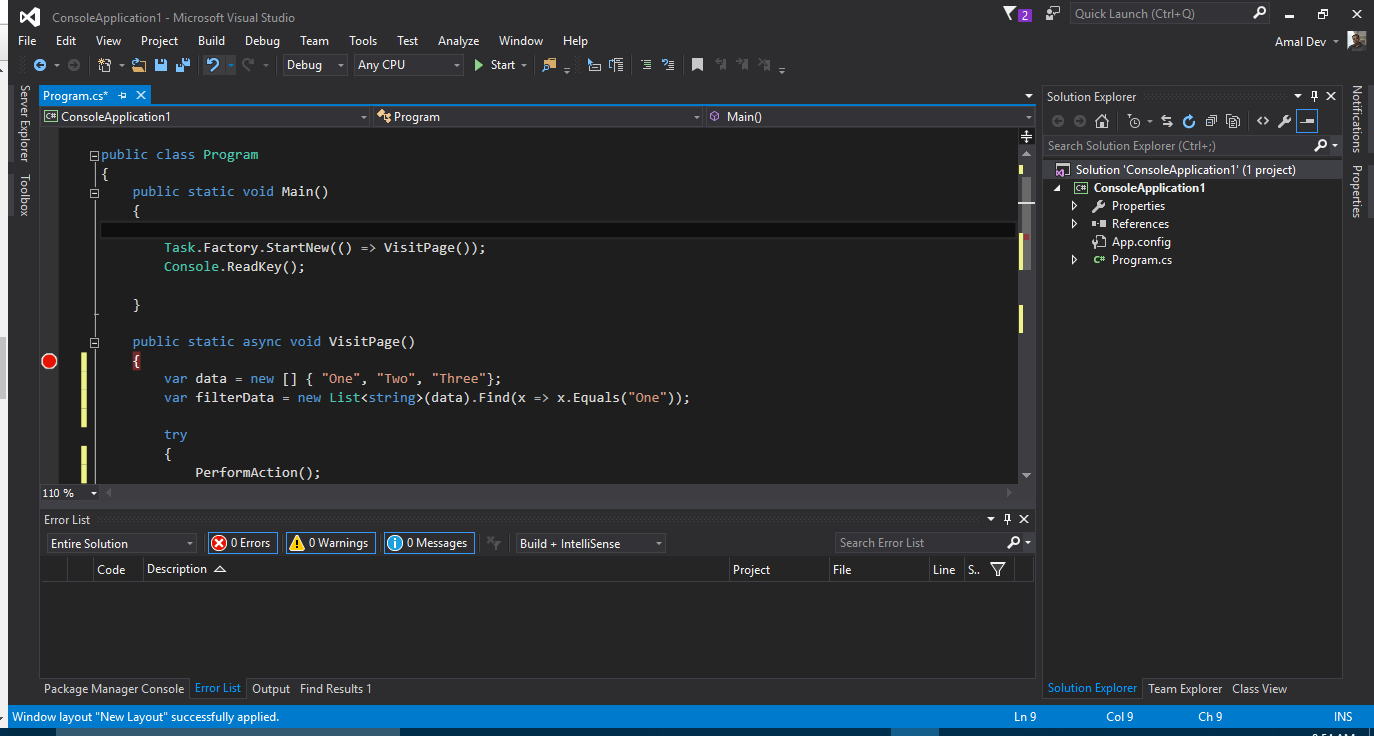Switch to the Output tab
Image resolution: width=1374 pixels, height=736 pixels.
(x=270, y=689)
